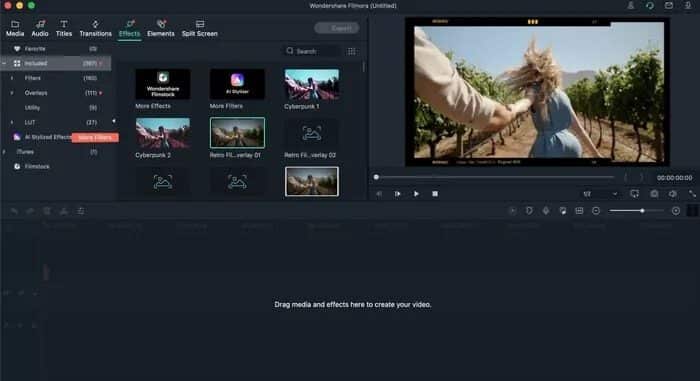Expand the LUT disclosure arrow
Screen dimensions: 700x381
pos(12,122)
